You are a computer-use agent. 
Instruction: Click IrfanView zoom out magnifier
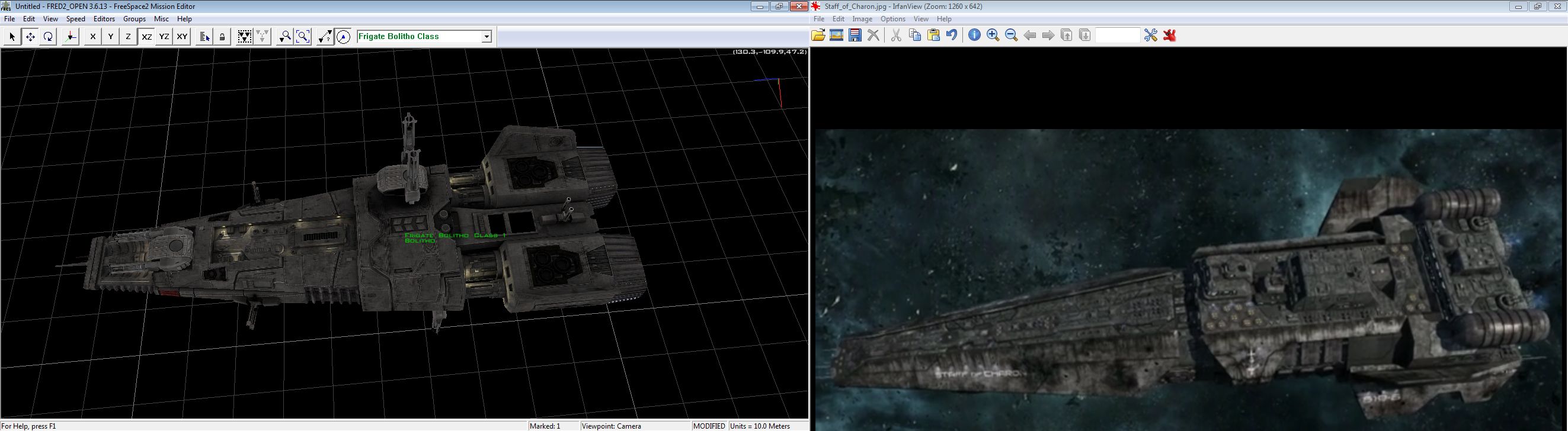click(x=1011, y=36)
